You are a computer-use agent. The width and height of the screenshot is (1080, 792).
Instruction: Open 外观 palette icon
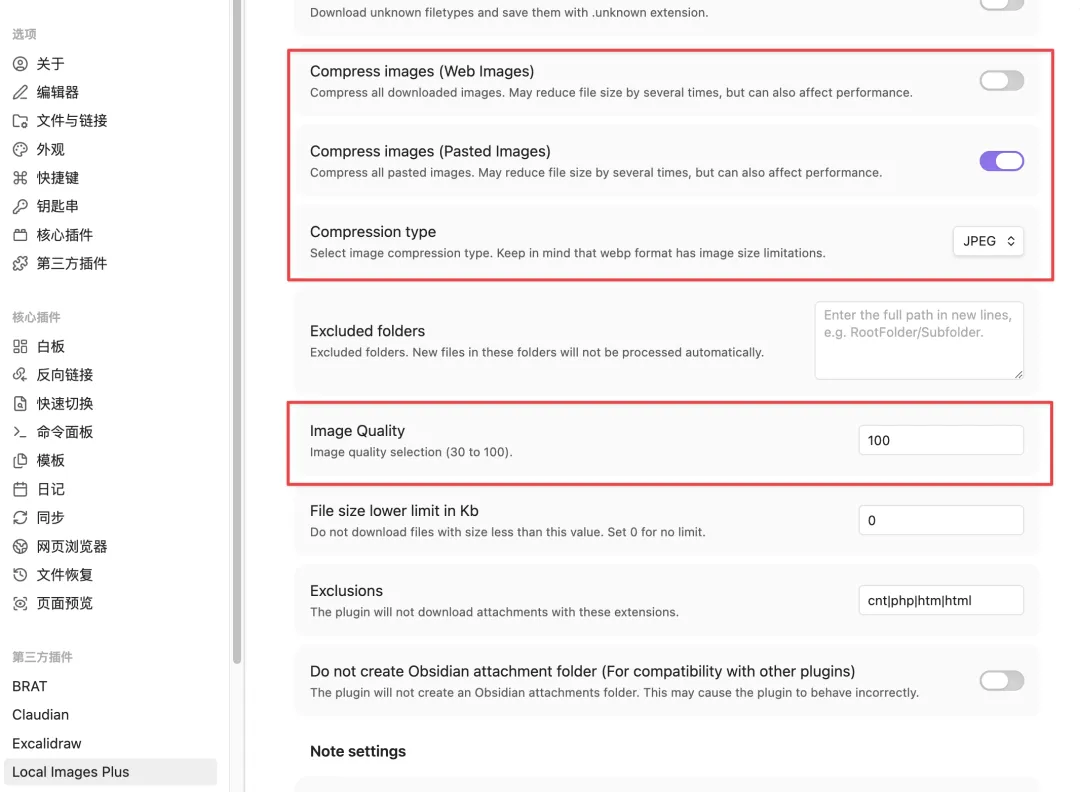point(20,149)
